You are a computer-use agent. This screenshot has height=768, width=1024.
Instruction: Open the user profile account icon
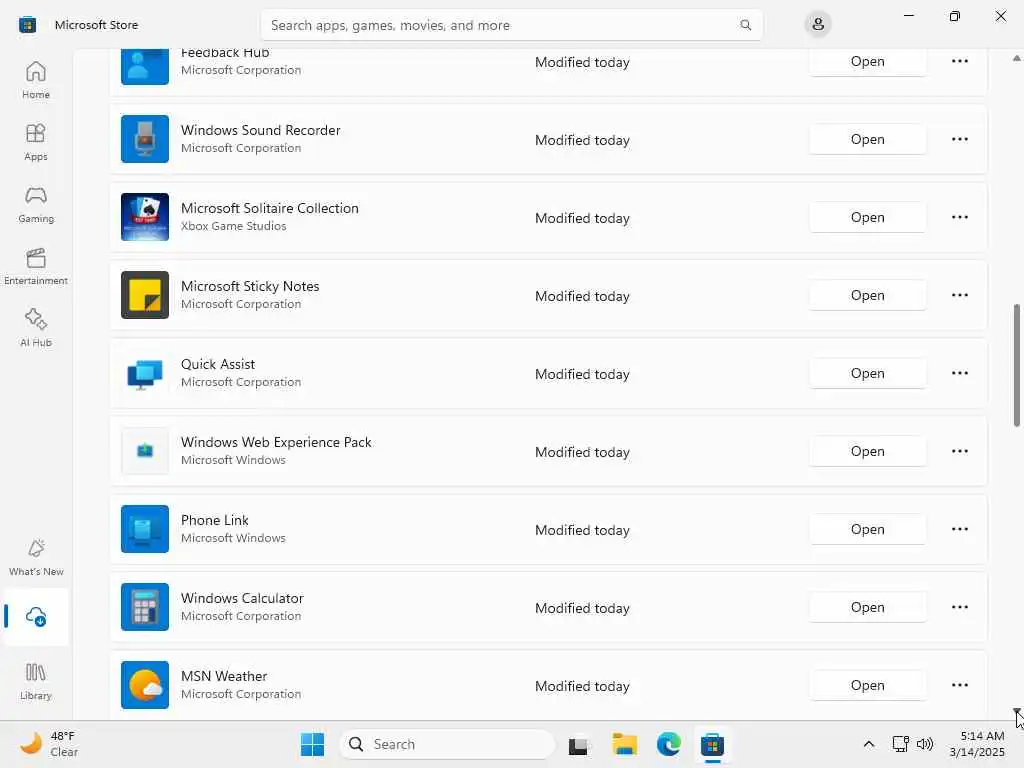tap(818, 25)
